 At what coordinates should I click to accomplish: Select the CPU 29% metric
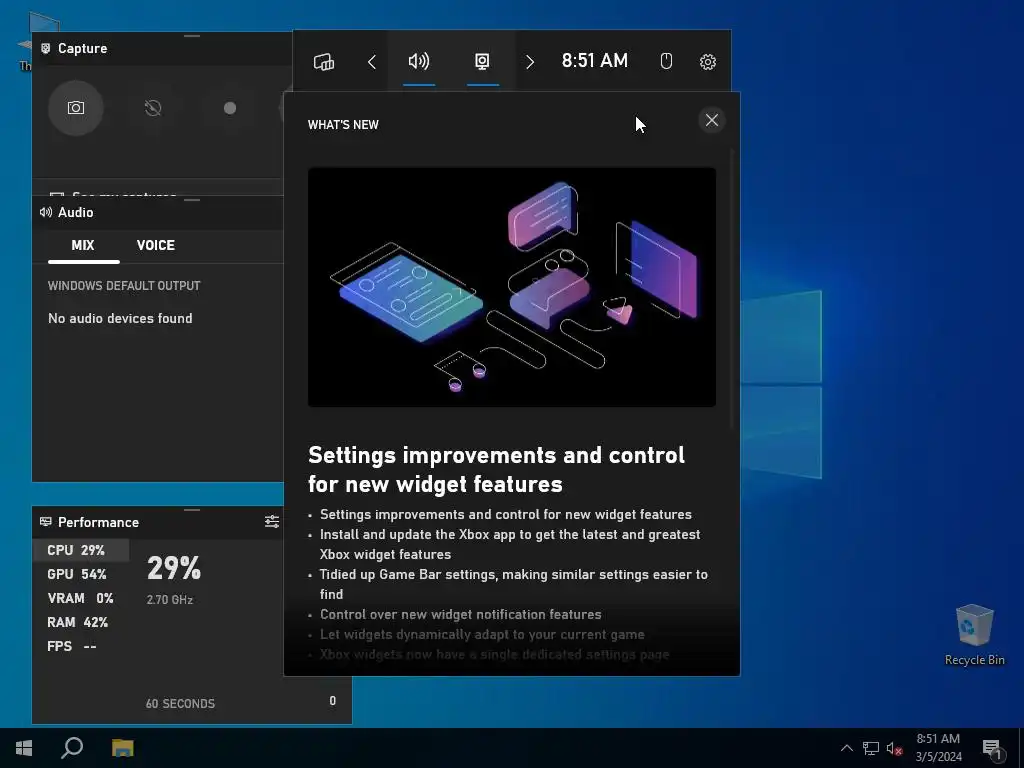[81, 550]
